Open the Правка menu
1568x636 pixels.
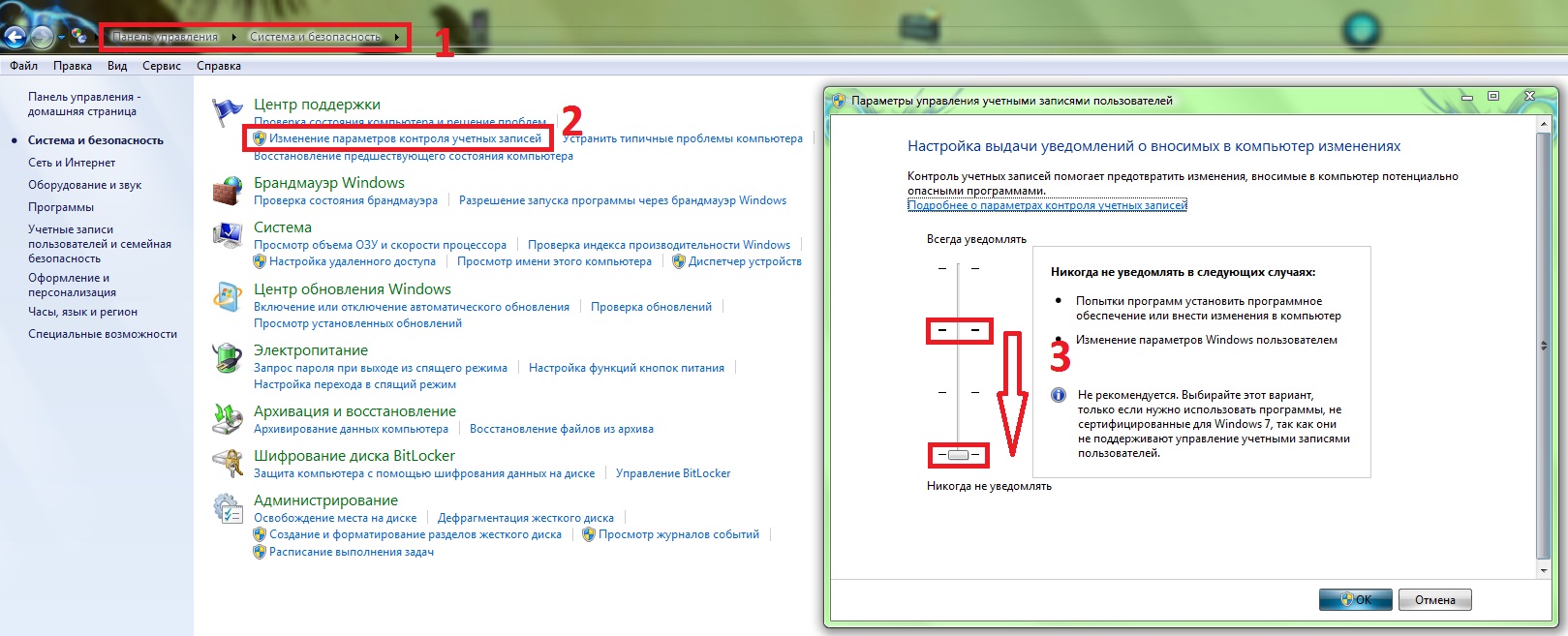click(73, 66)
